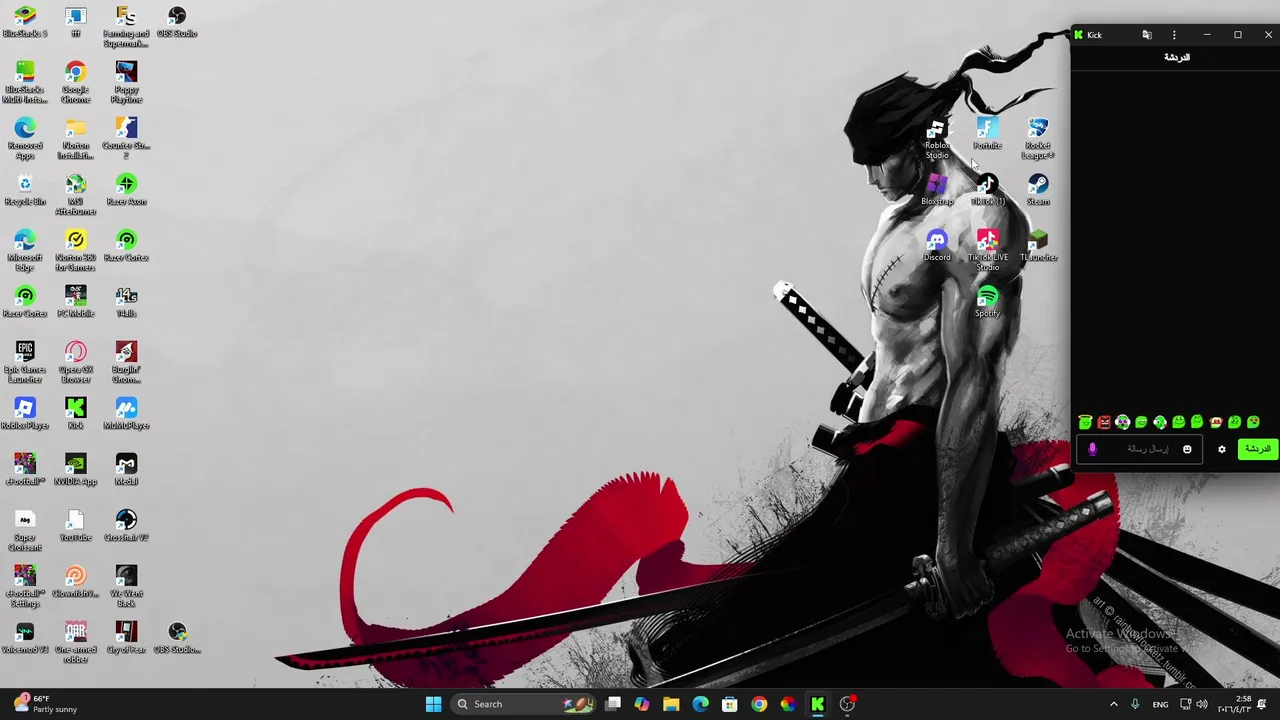Open the BlueStacks 5 desktop shortcut
Viewport: 1280px width, 720px height.
click(25, 22)
